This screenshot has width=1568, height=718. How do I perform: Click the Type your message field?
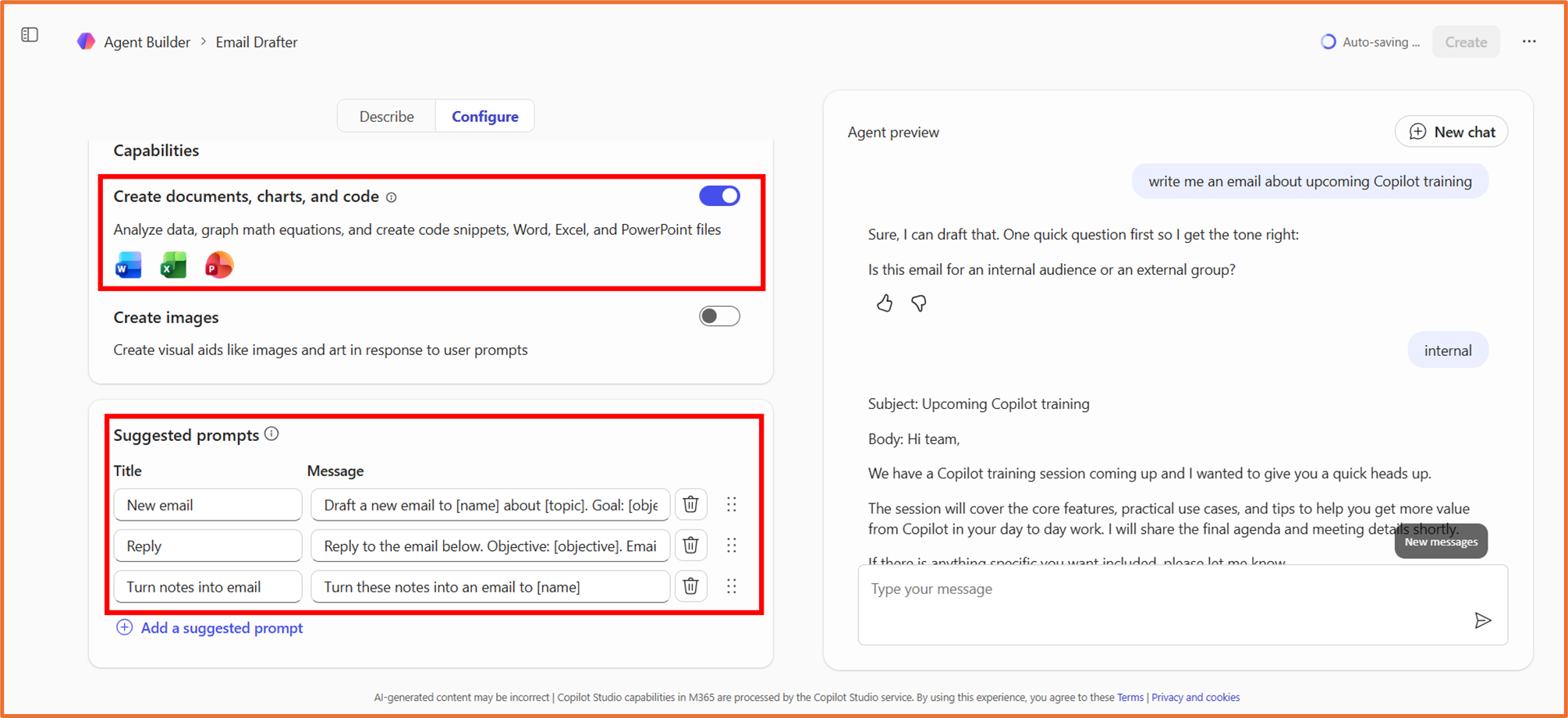click(1183, 605)
